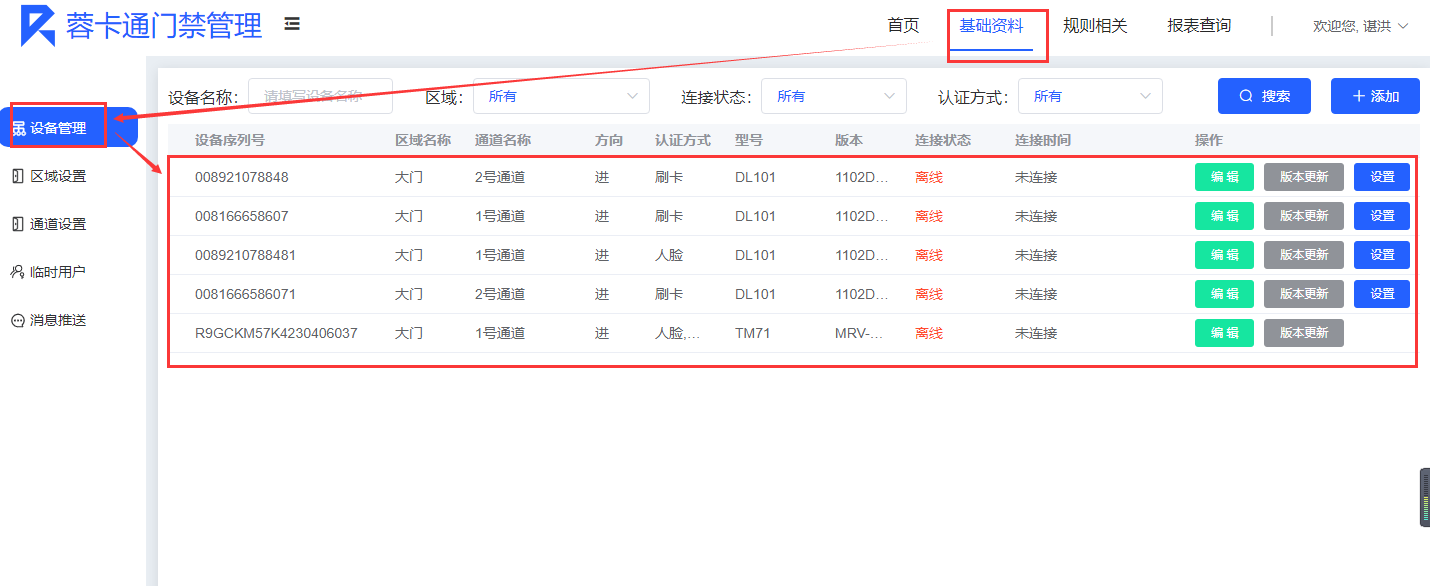Open the user account menu 欢迎您

pyautogui.click(x=1360, y=26)
